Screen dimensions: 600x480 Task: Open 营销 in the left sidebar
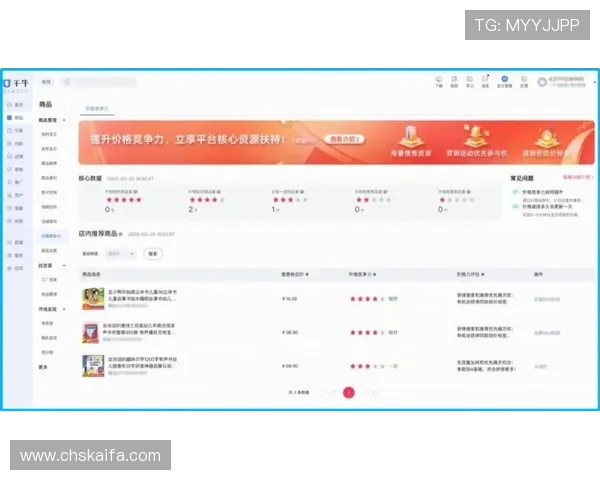[15, 169]
